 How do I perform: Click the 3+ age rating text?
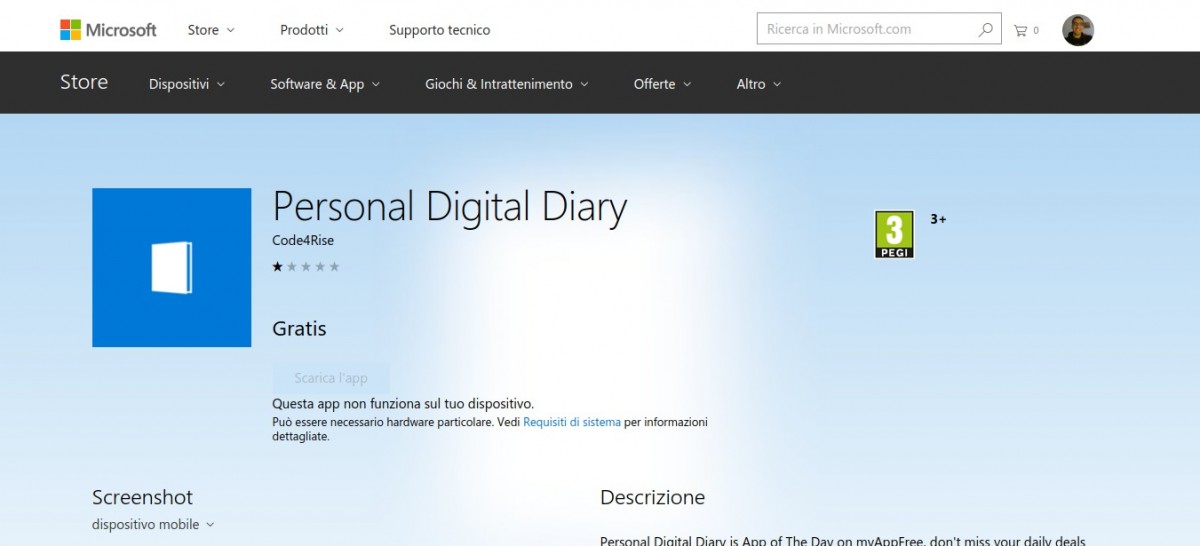938,218
